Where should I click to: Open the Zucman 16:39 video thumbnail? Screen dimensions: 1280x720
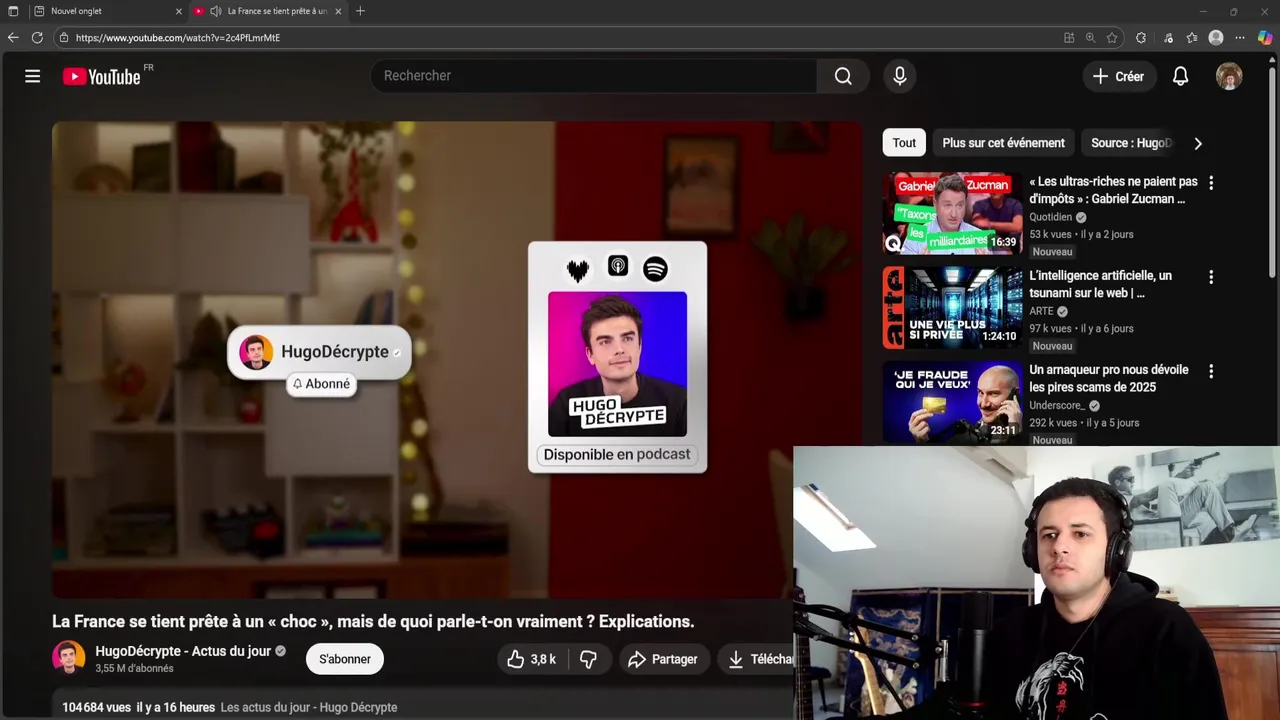pos(952,213)
